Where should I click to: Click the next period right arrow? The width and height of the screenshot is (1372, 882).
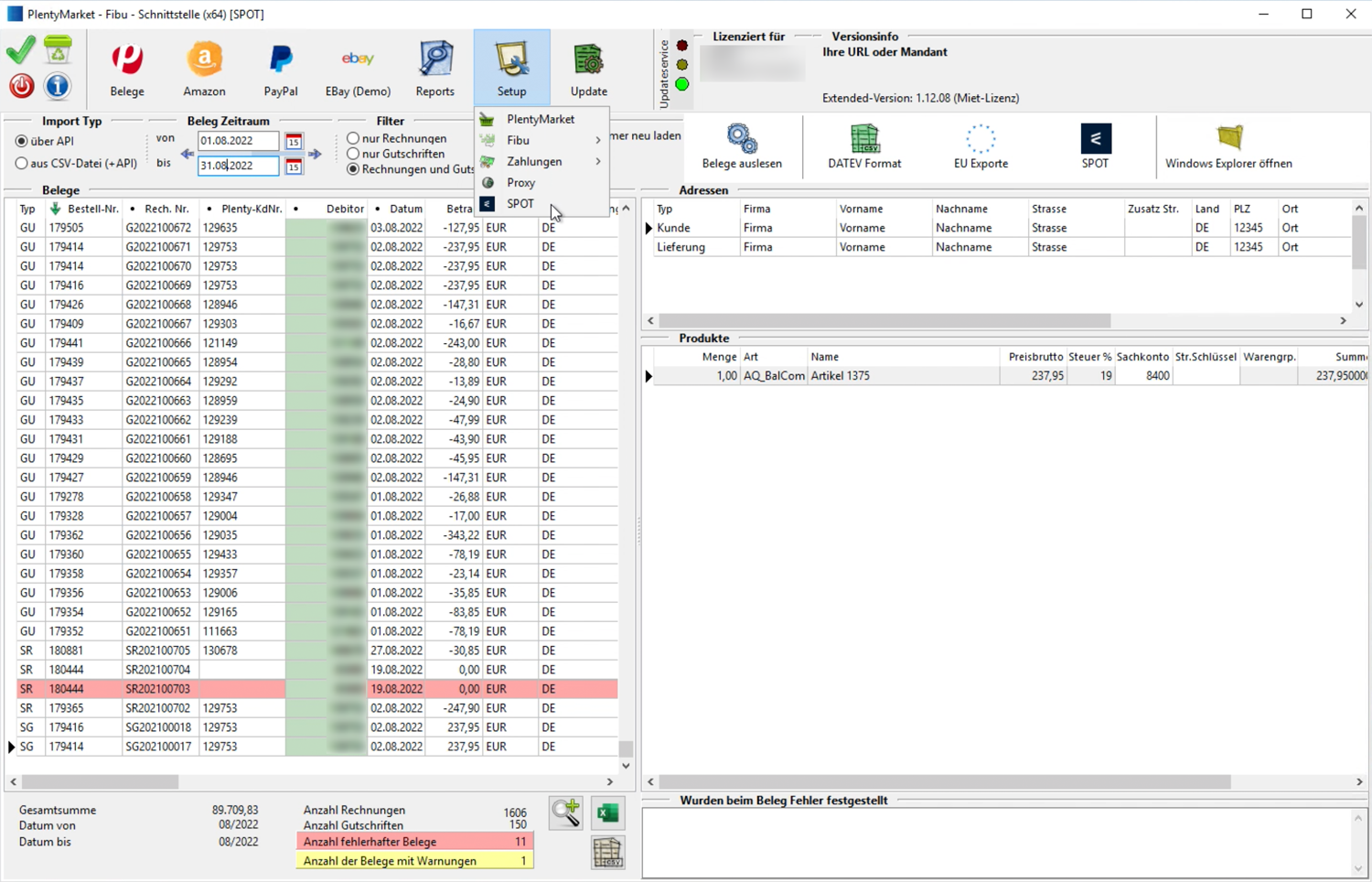click(x=315, y=155)
